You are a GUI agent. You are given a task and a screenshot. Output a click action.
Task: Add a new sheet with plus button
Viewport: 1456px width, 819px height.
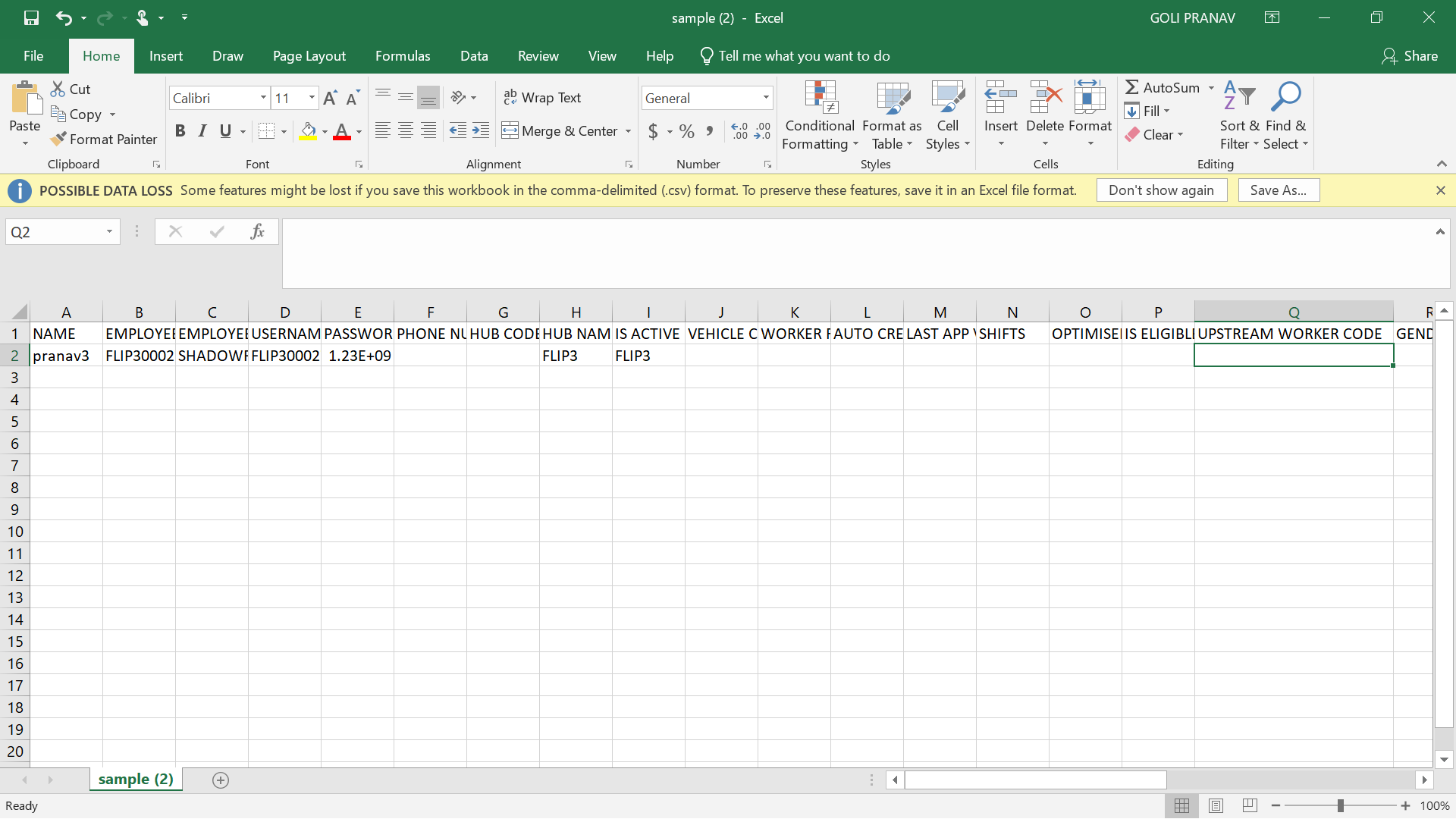click(221, 780)
